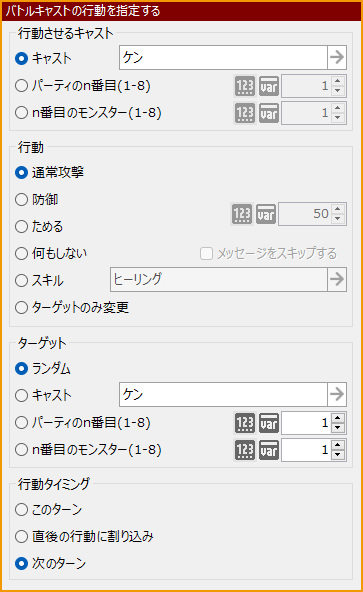
Task: Choose target パーティのn番目(1-8) option
Action: click(83, 423)
